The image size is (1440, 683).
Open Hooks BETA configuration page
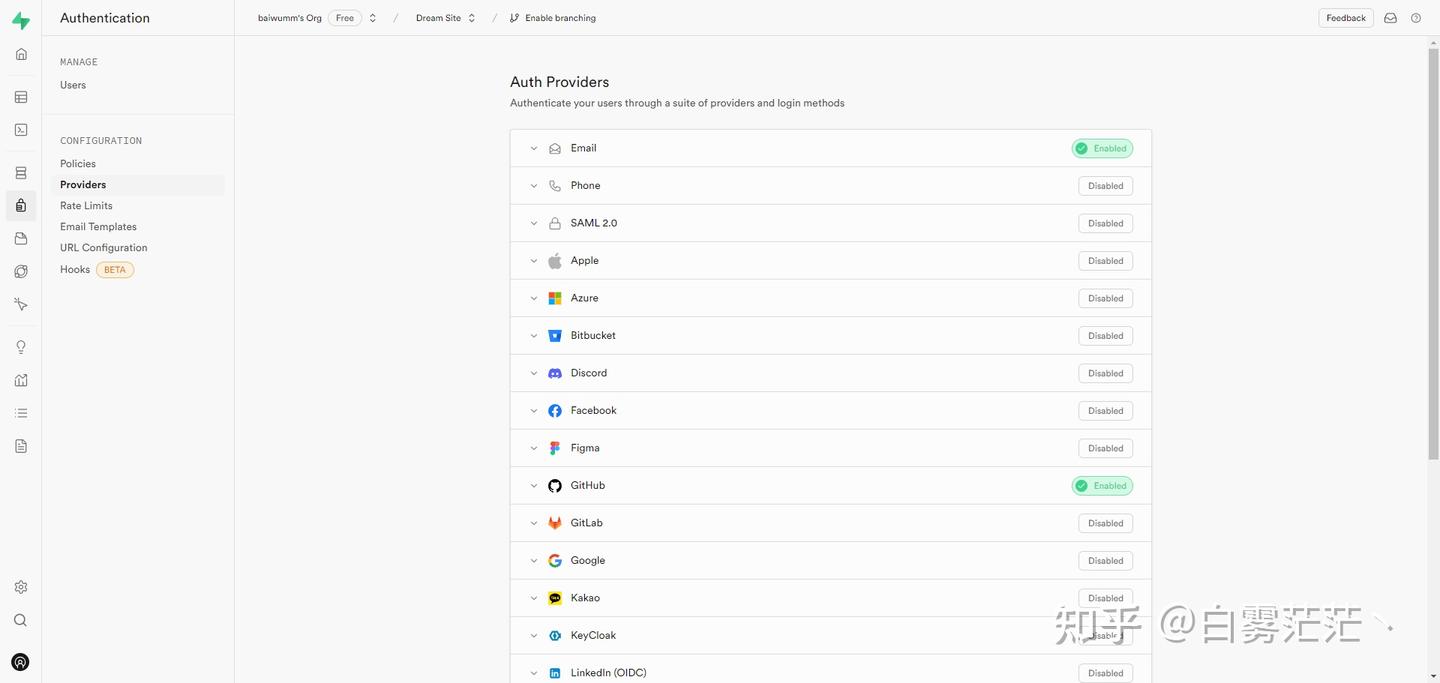[x=96, y=270]
